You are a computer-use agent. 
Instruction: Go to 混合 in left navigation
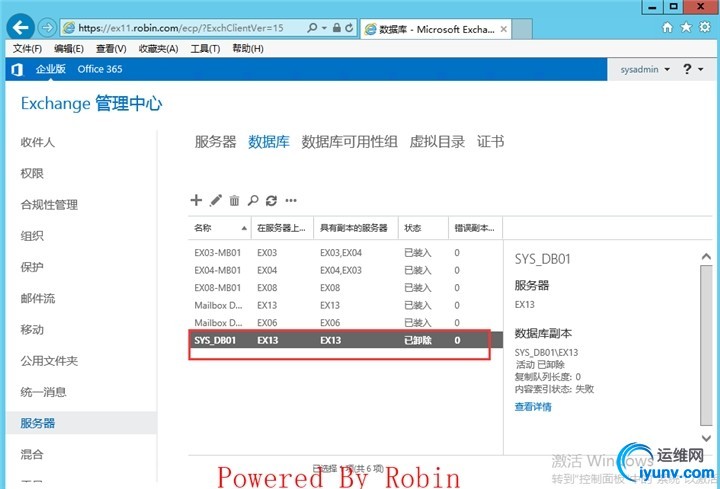(32, 455)
